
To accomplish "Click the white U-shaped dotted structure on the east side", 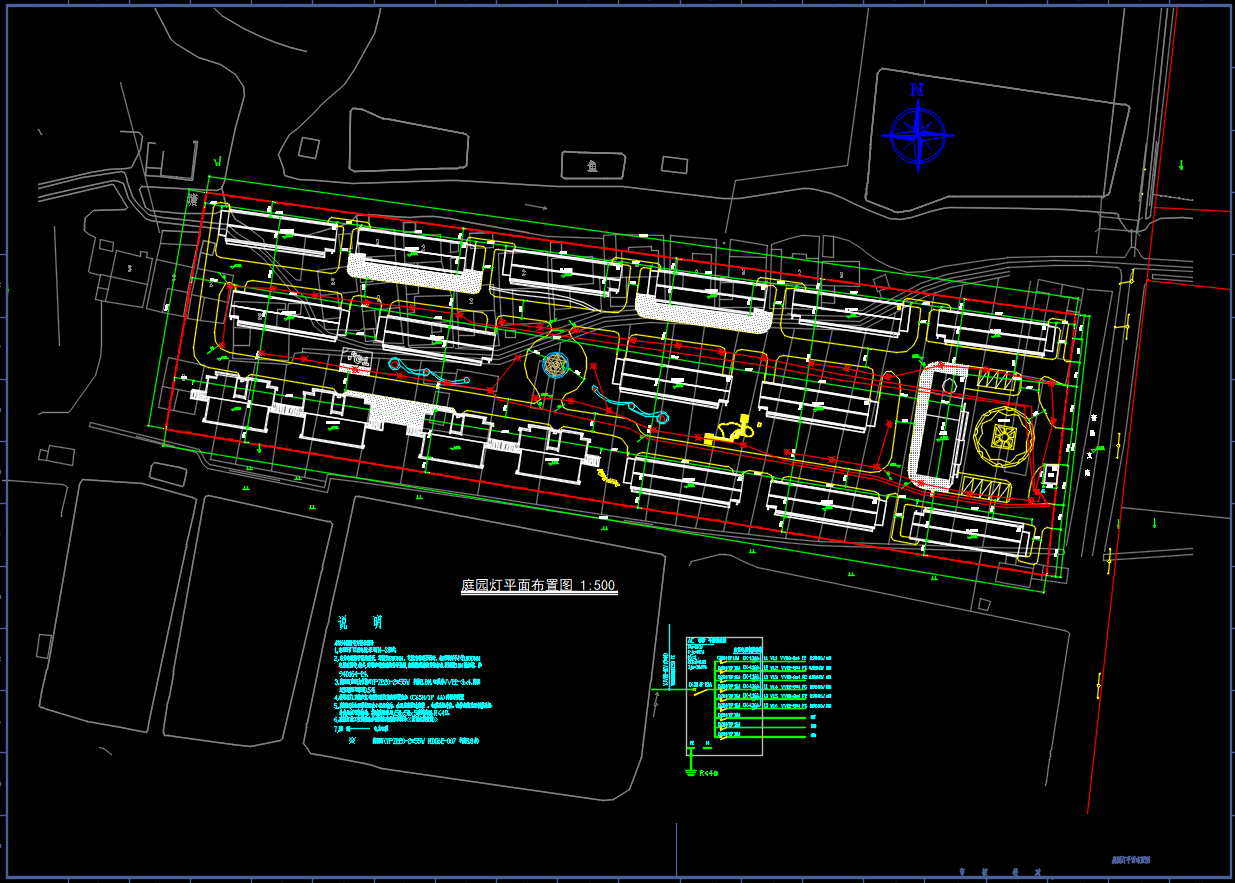I will (x=928, y=425).
